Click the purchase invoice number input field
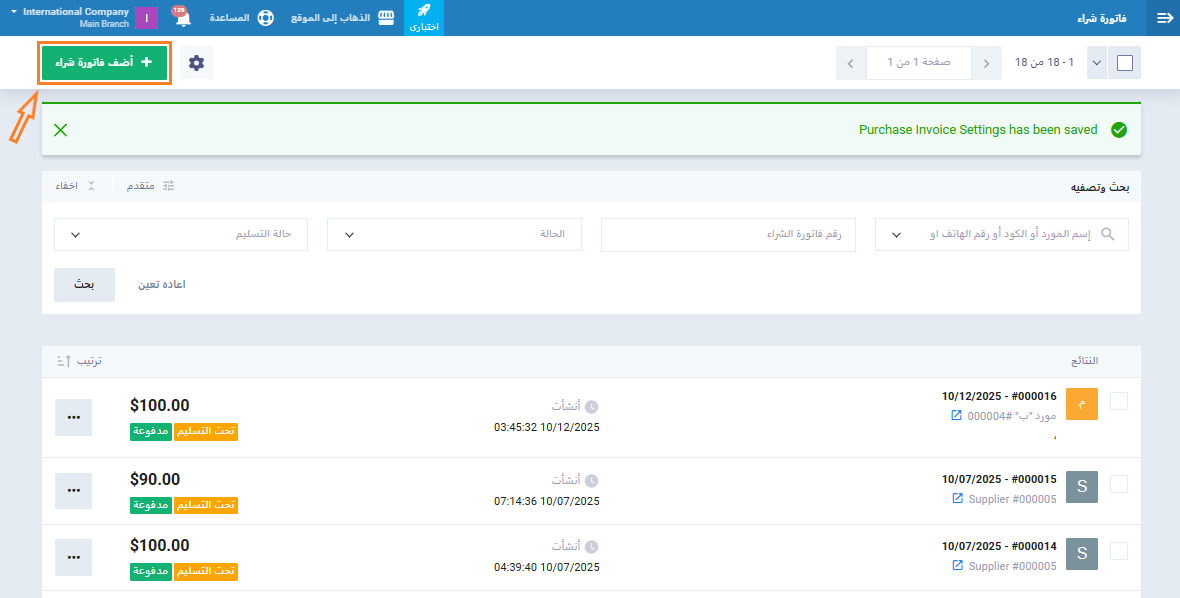 tap(728, 235)
